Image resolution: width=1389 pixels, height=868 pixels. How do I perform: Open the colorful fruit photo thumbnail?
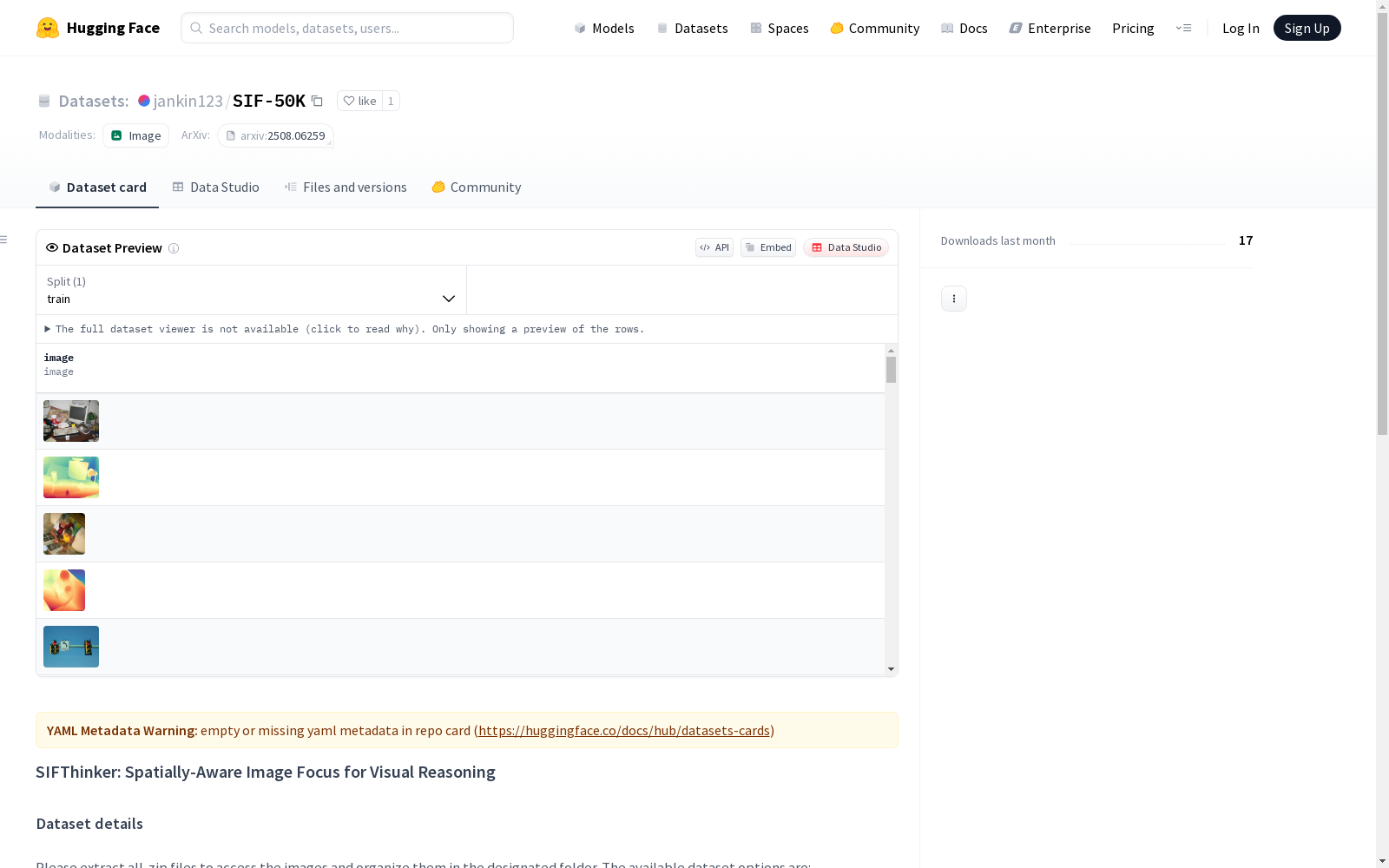64,534
